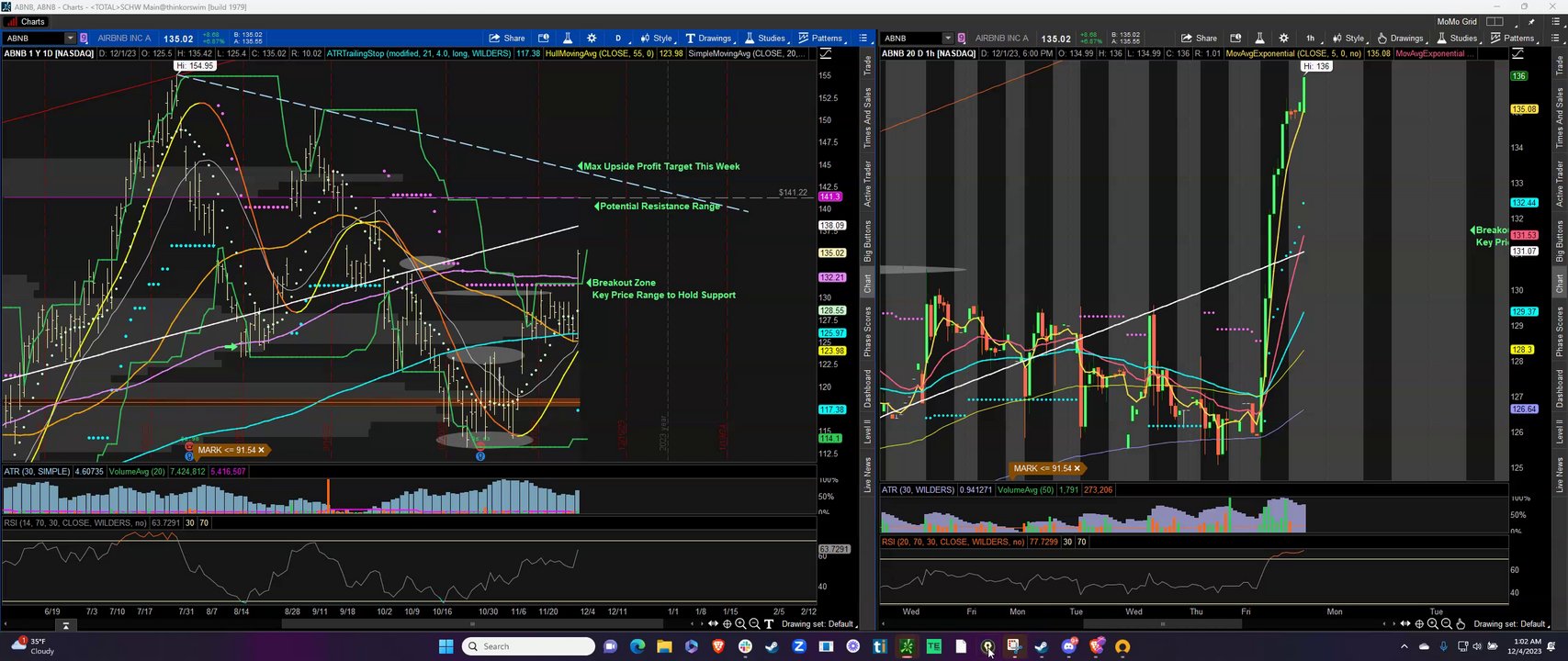Open Drawing set Default on right chart
The image size is (1568, 661).
click(1511, 624)
